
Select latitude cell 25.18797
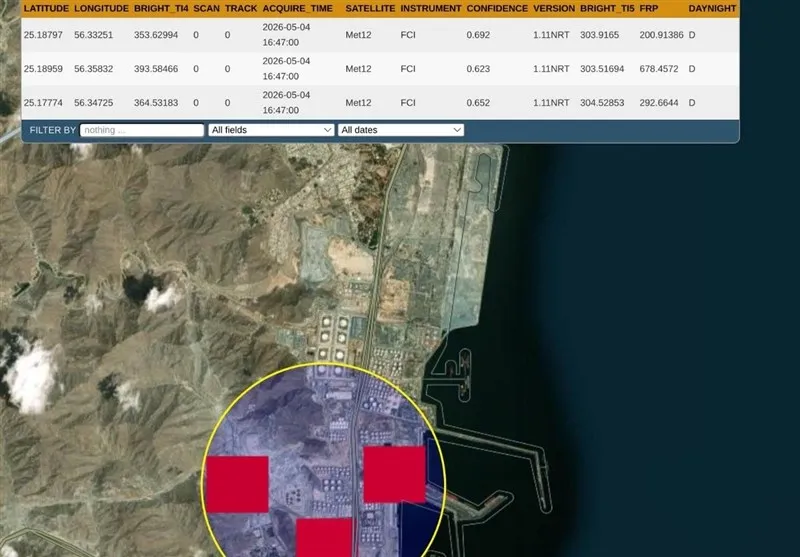pyautogui.click(x=43, y=35)
